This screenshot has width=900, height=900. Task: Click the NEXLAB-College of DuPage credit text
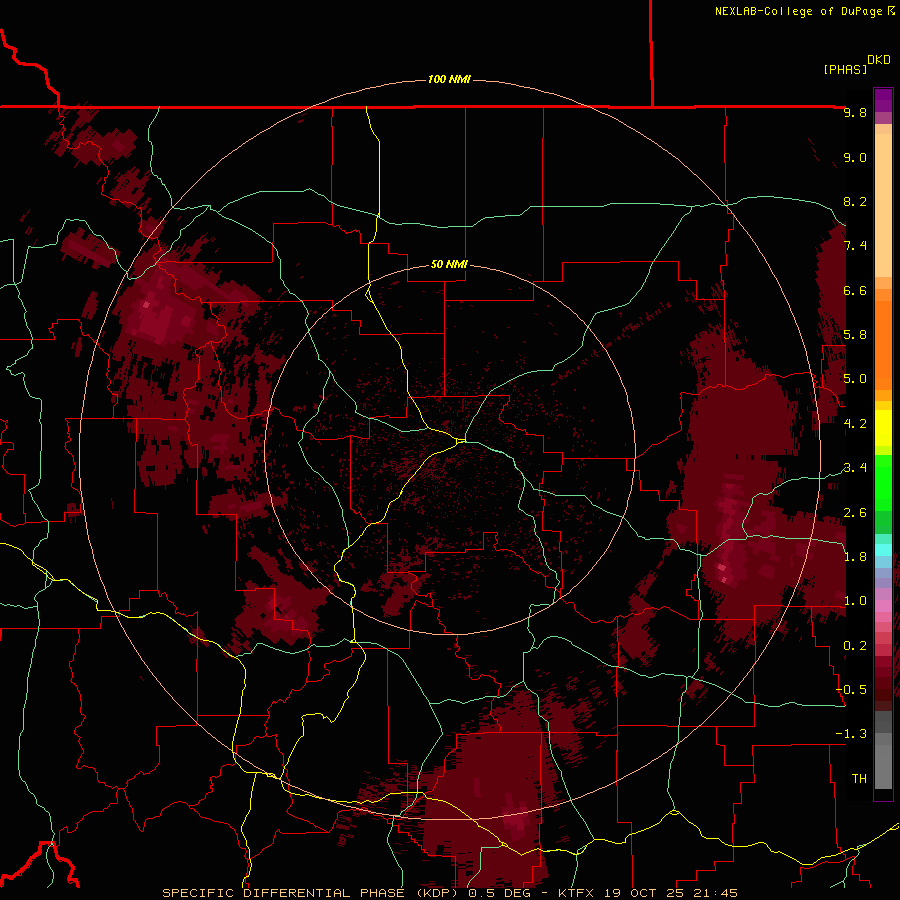pyautogui.click(x=799, y=11)
